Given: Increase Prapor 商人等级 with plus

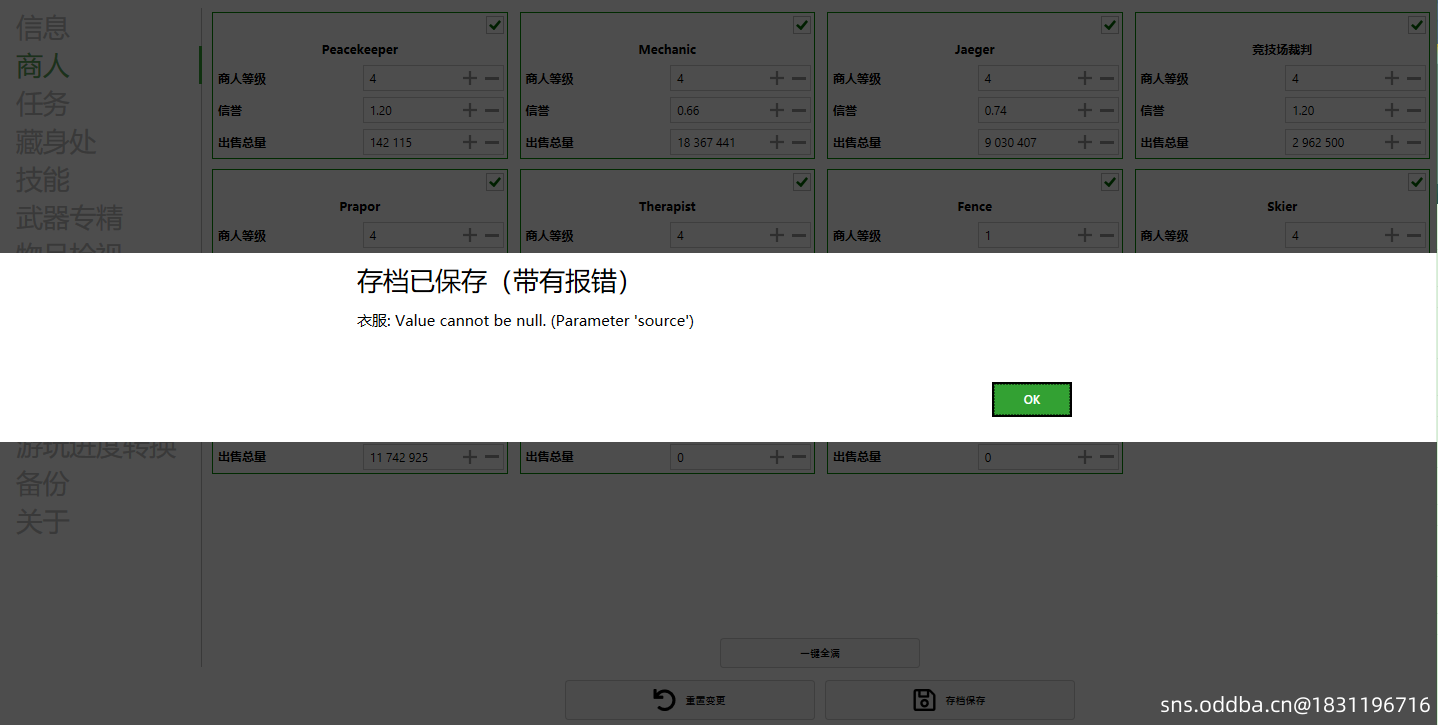Looking at the screenshot, I should coord(470,235).
